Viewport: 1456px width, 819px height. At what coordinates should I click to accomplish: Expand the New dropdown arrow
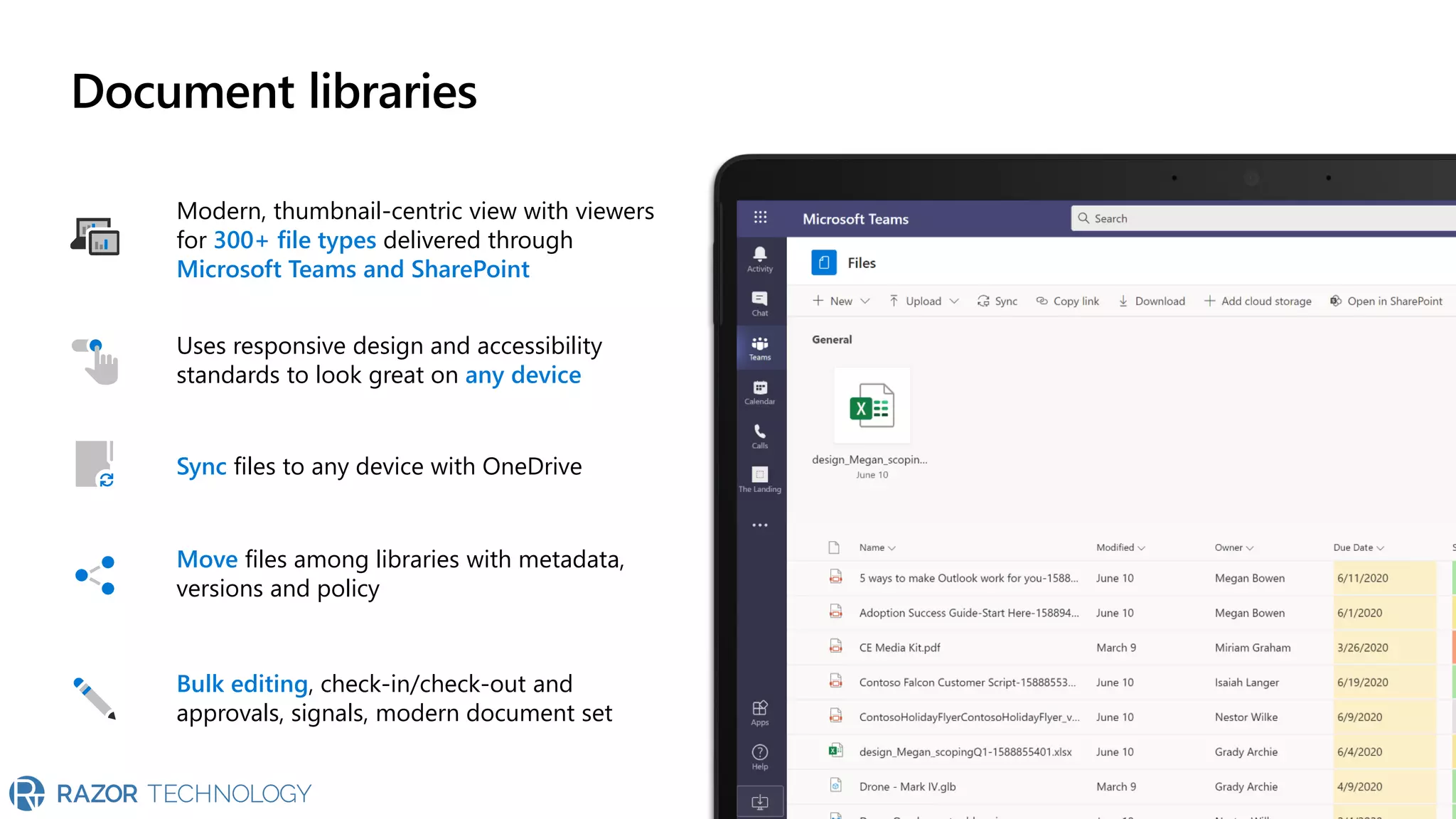pos(865,301)
